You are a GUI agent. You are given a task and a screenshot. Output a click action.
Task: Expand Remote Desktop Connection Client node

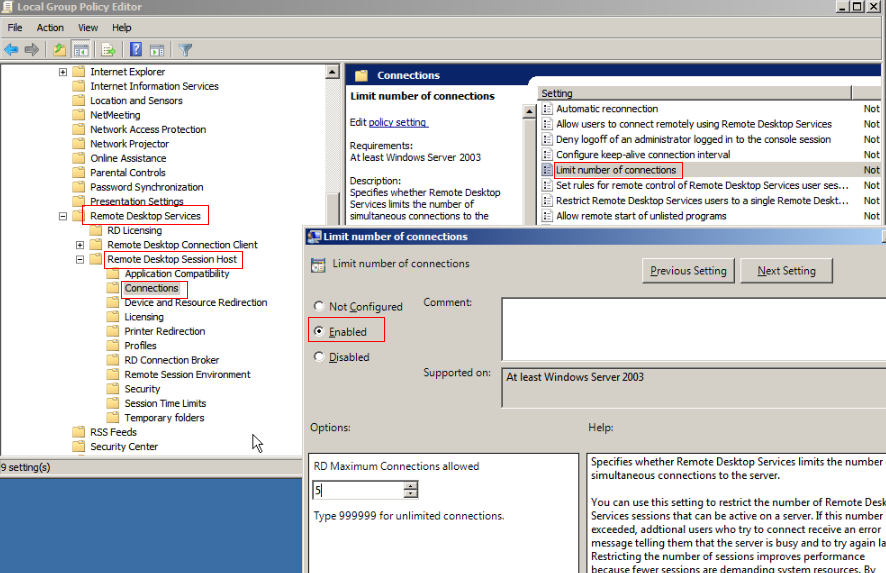tap(80, 245)
